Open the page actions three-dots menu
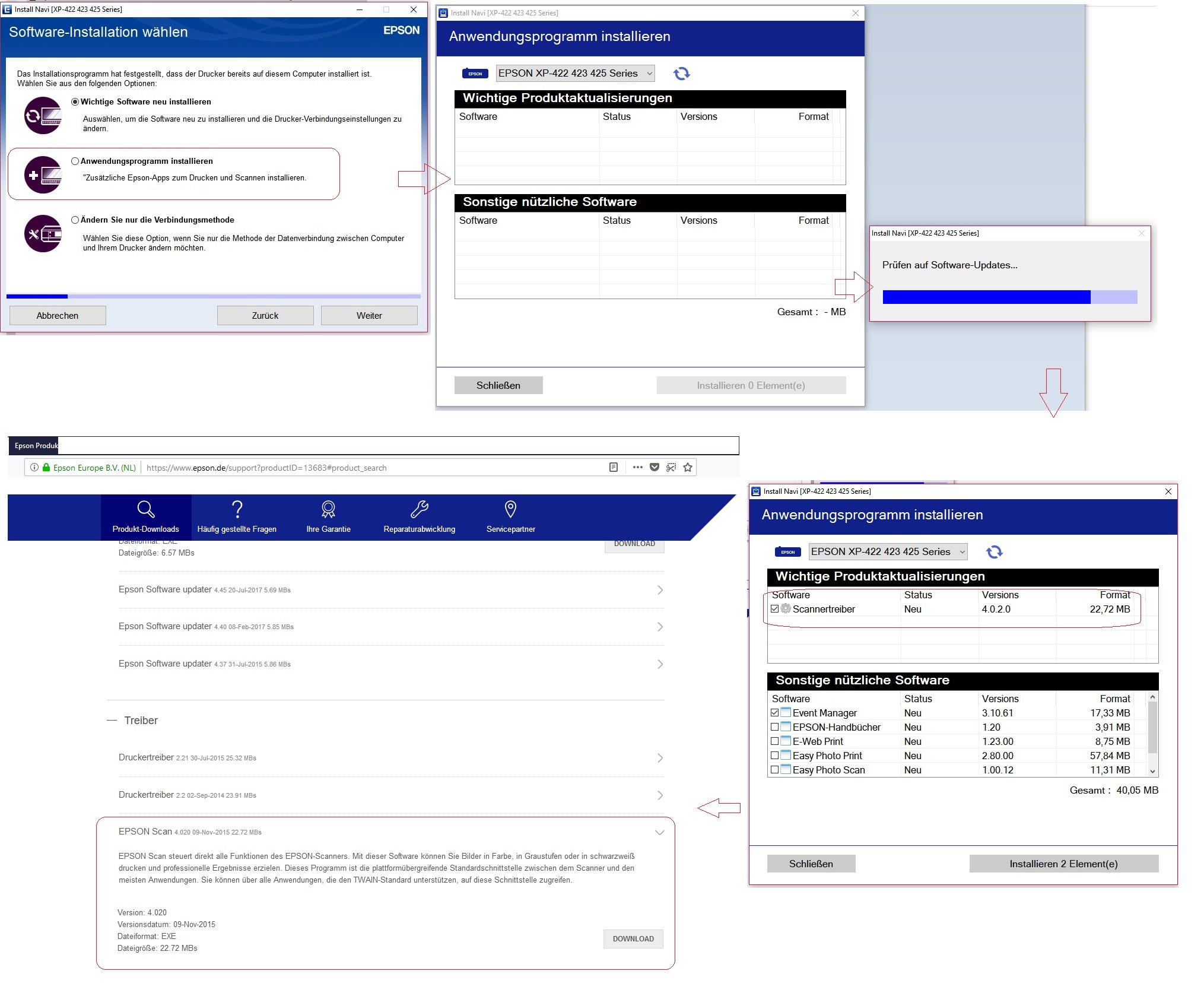 coord(637,468)
